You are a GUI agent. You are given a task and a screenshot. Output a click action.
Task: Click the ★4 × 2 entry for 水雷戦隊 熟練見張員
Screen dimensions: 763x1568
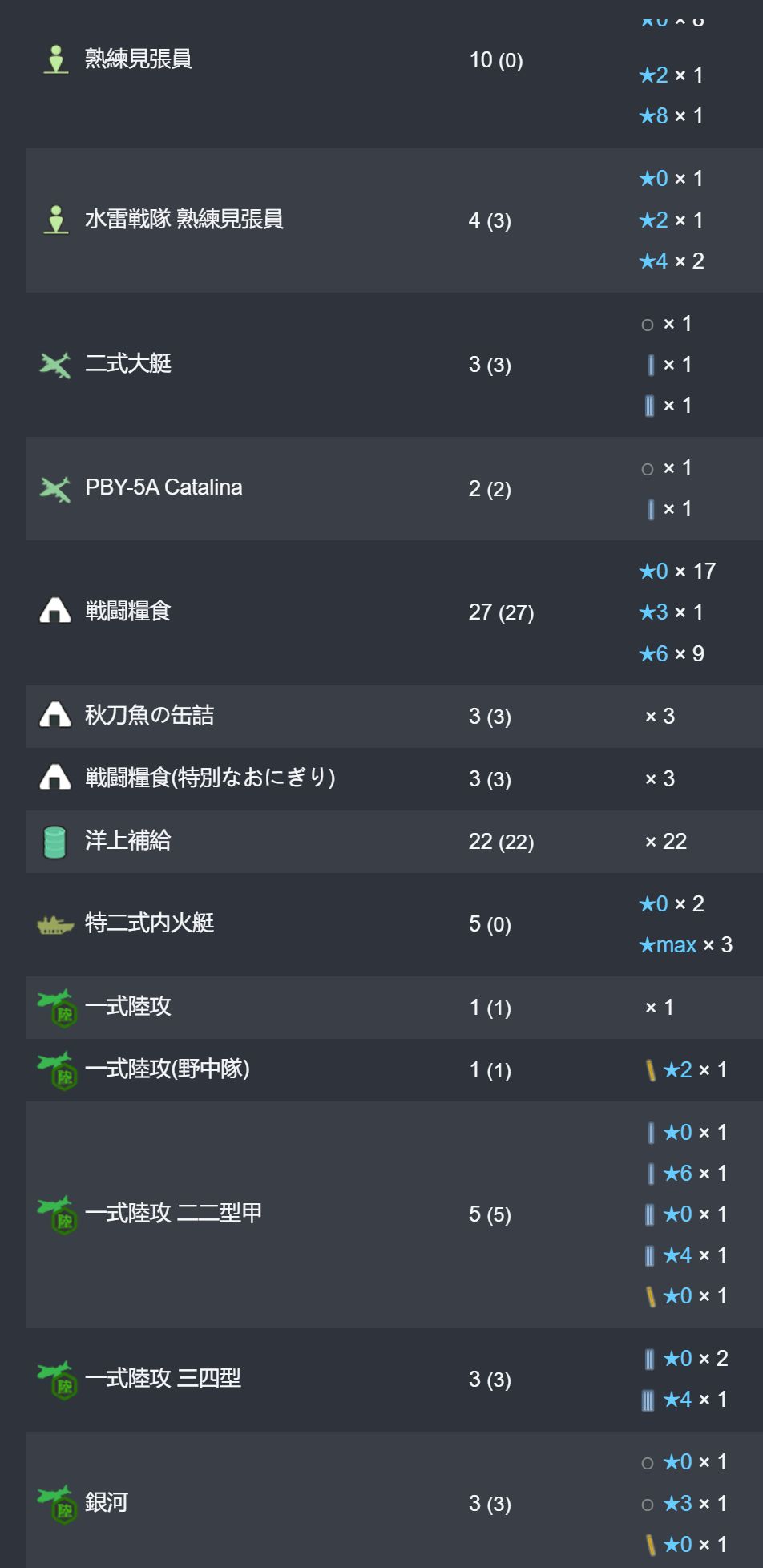coord(672,261)
